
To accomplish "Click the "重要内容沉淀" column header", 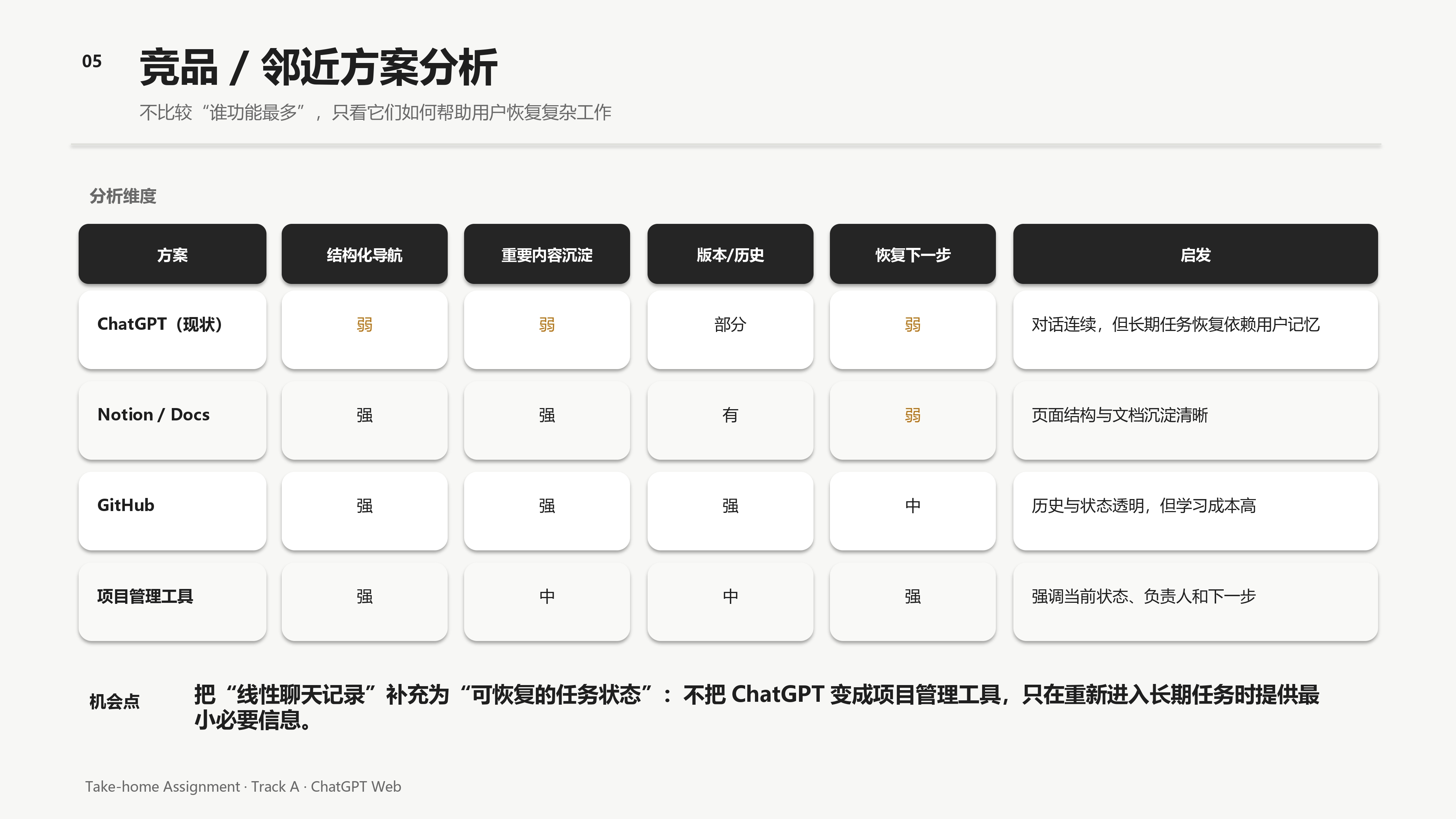I will (x=547, y=254).
